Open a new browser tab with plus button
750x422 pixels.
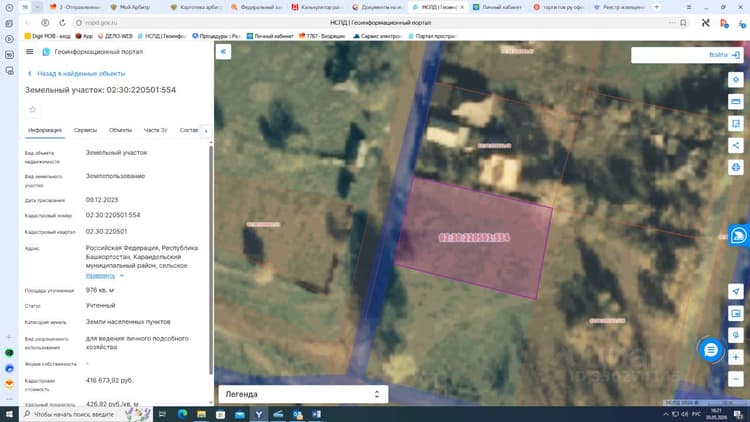[657, 7]
